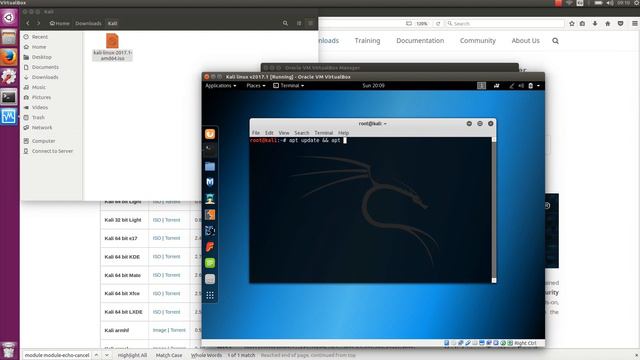This screenshot has width=640, height=360.
Task: Expand Places menu in Kali top bar
Action: (256, 86)
